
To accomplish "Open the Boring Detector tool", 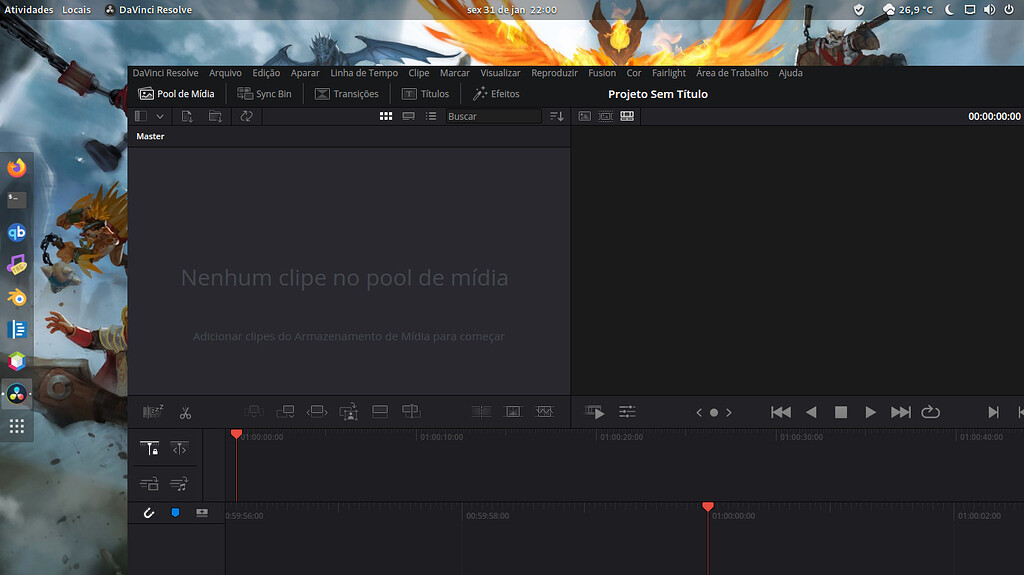I will coord(153,412).
